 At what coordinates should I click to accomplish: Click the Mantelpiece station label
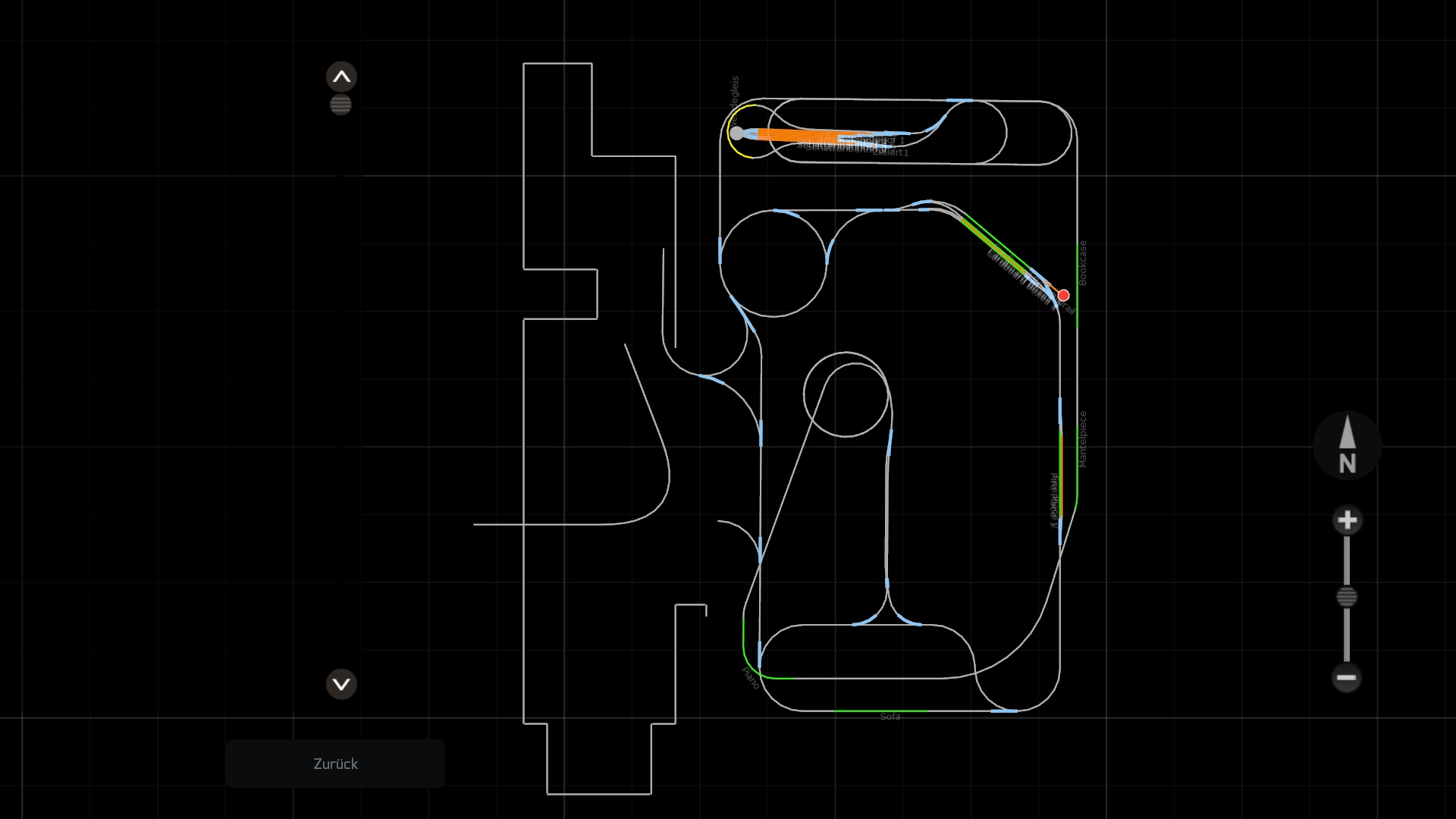[x=1083, y=439]
